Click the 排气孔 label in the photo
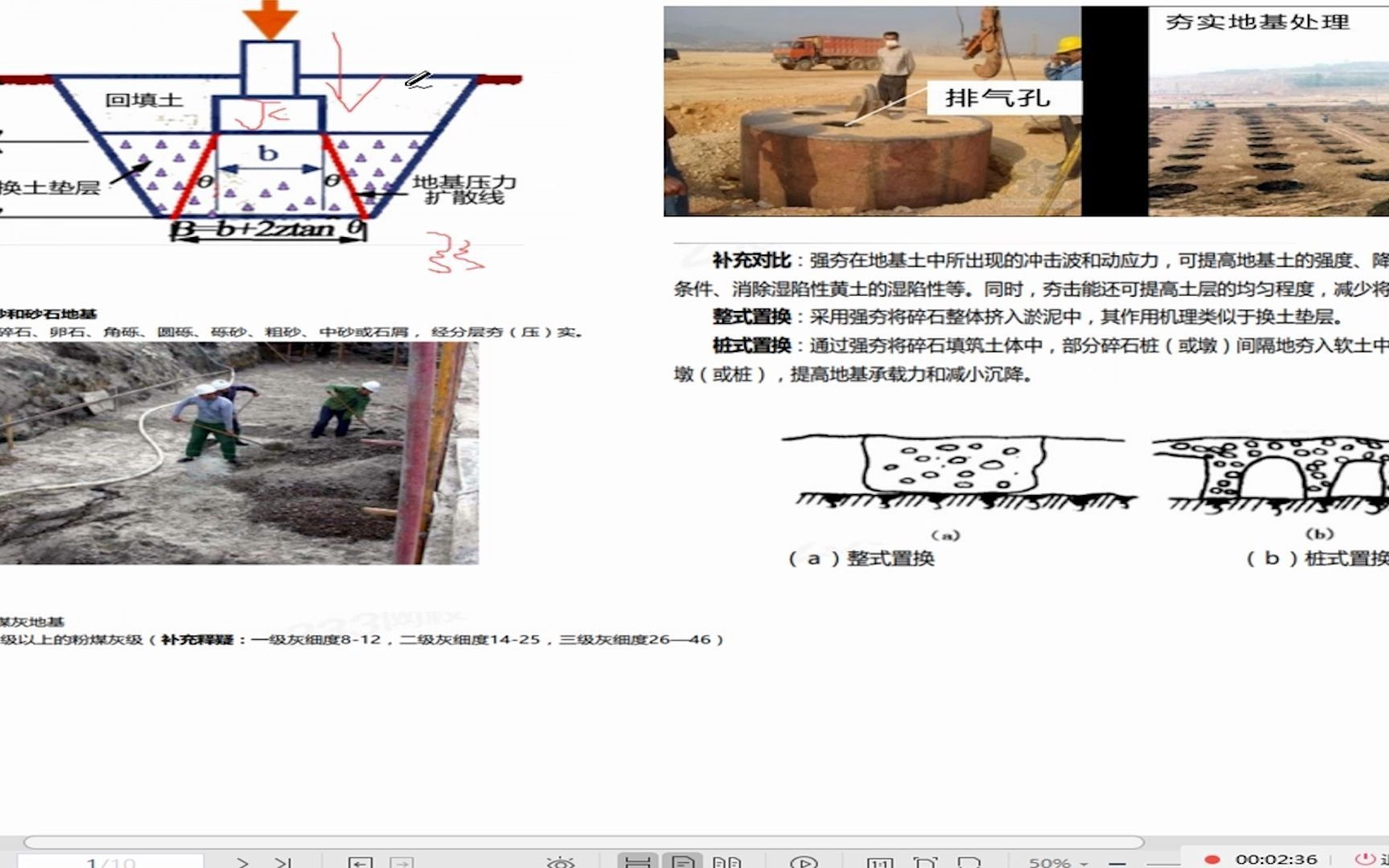The height and width of the screenshot is (868, 1389). point(998,98)
